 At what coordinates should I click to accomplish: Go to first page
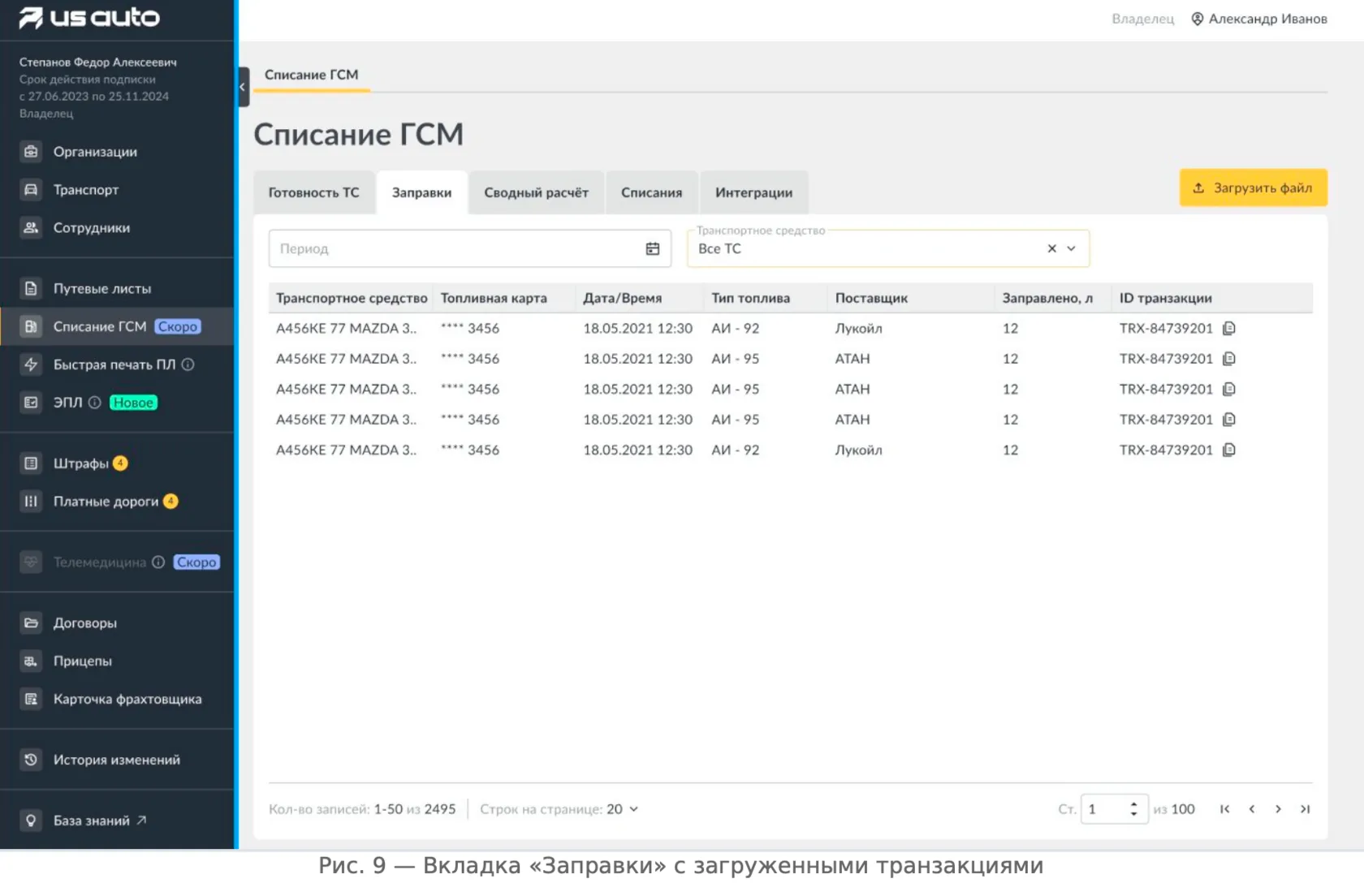[1225, 809]
